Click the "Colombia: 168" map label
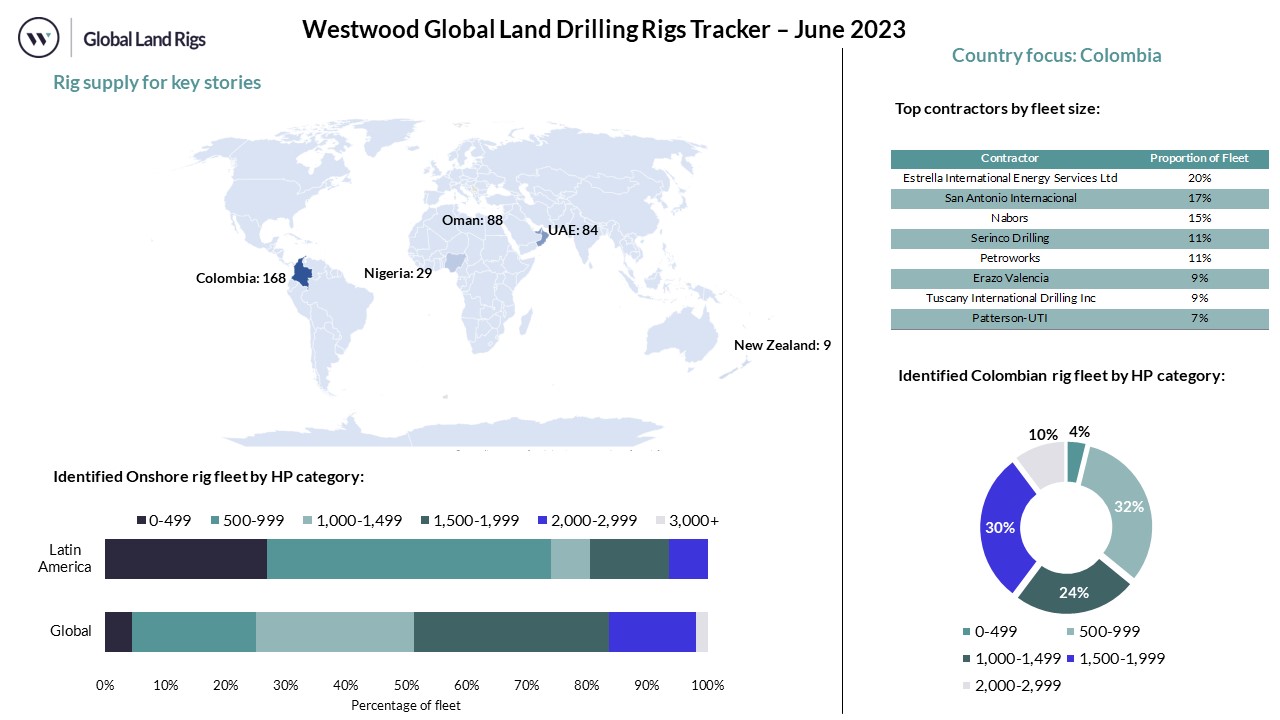The image size is (1280, 720). (240, 279)
